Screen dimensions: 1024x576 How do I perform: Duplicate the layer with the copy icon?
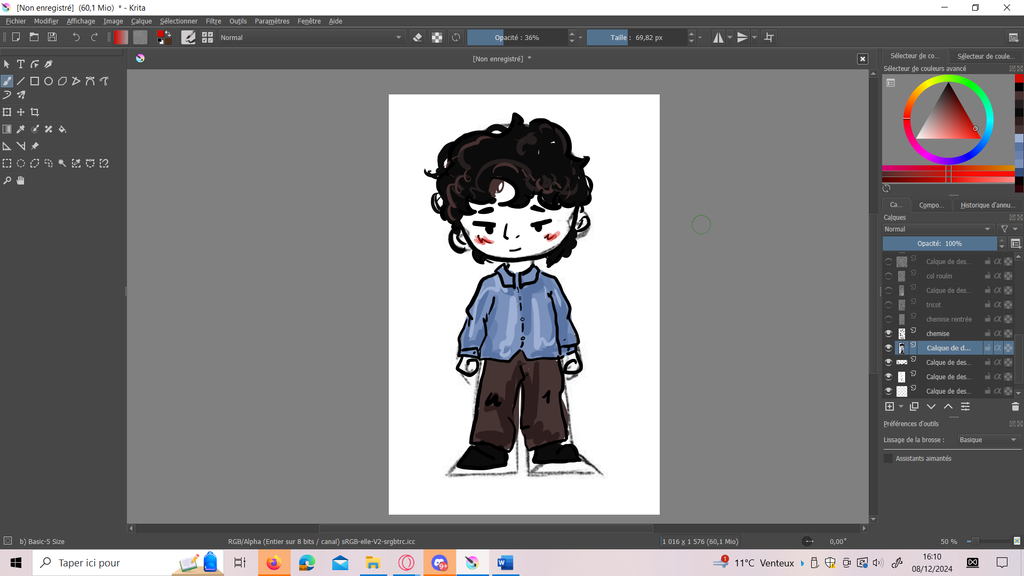pos(914,407)
